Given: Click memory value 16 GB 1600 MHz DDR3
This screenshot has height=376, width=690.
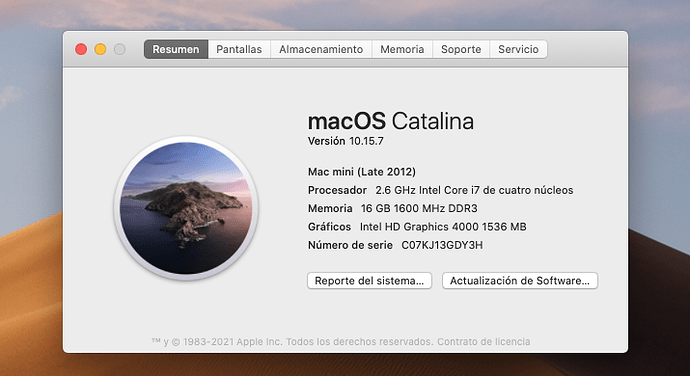Looking at the screenshot, I should tap(419, 208).
